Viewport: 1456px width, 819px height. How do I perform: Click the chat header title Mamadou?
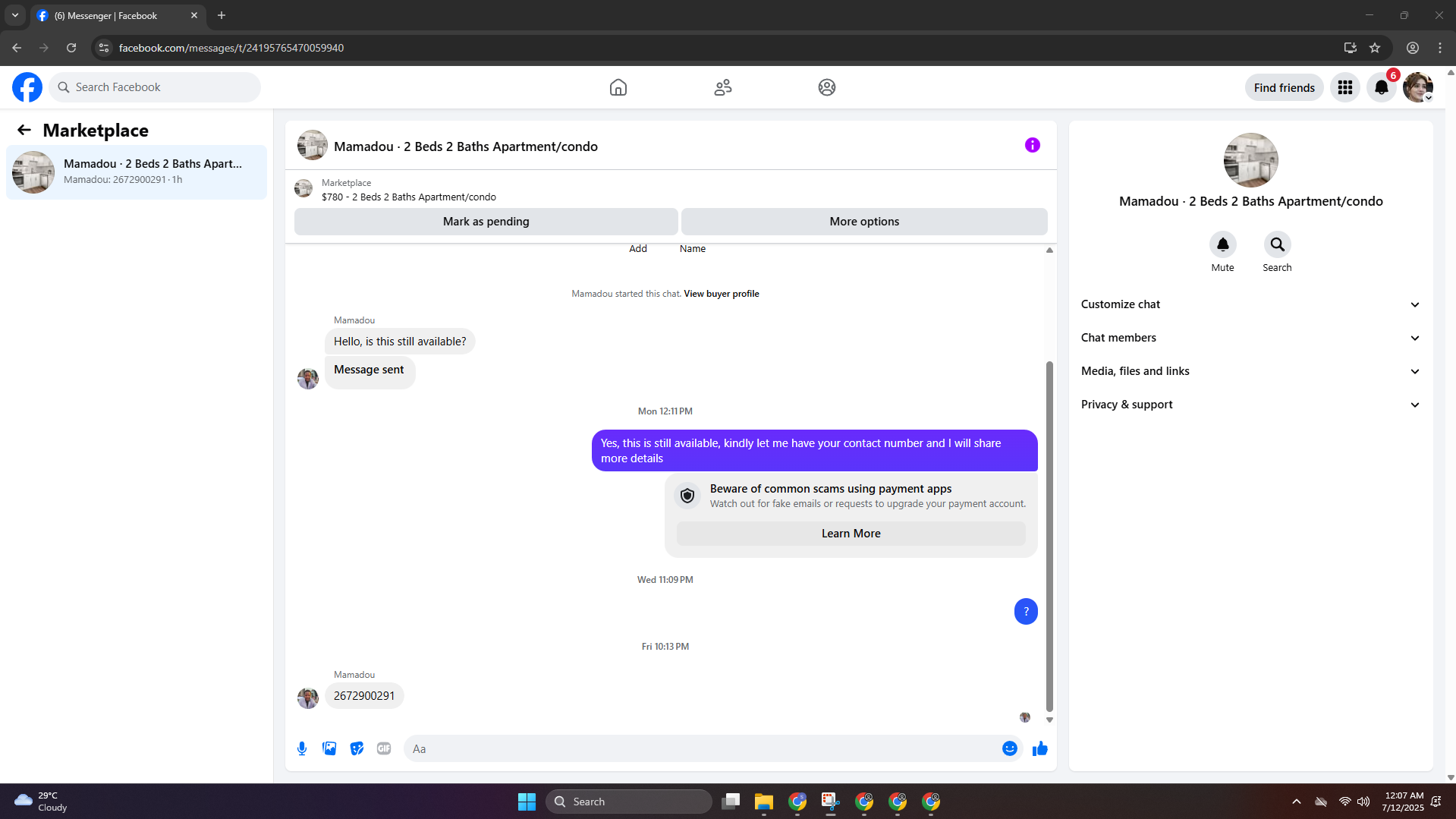(466, 146)
